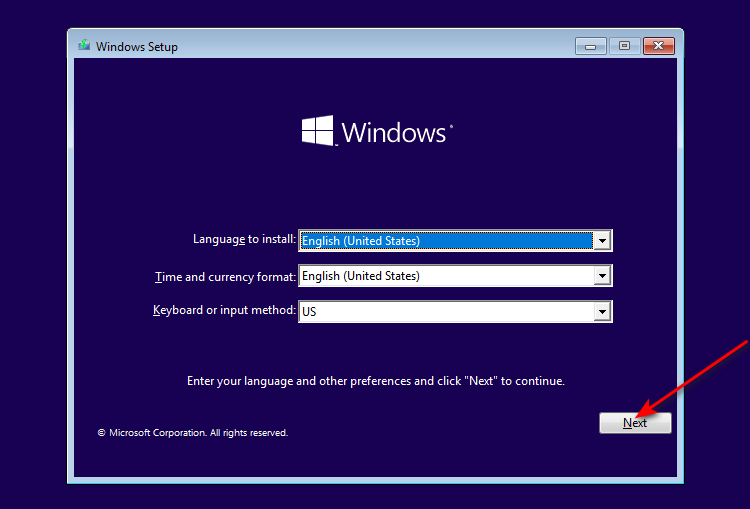Image resolution: width=750 pixels, height=509 pixels.
Task: Click the 'Time and currency format:' label
Action: coord(225,277)
